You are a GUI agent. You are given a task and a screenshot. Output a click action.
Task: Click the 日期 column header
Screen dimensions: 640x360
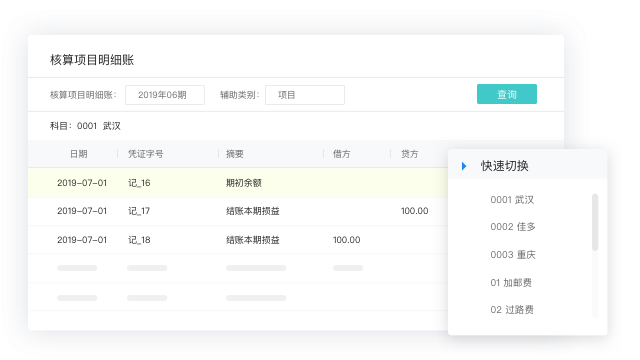[x=78, y=154]
